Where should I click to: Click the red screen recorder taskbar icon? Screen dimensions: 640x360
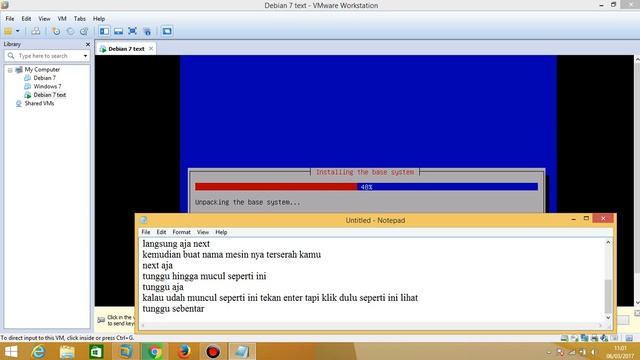click(x=213, y=351)
